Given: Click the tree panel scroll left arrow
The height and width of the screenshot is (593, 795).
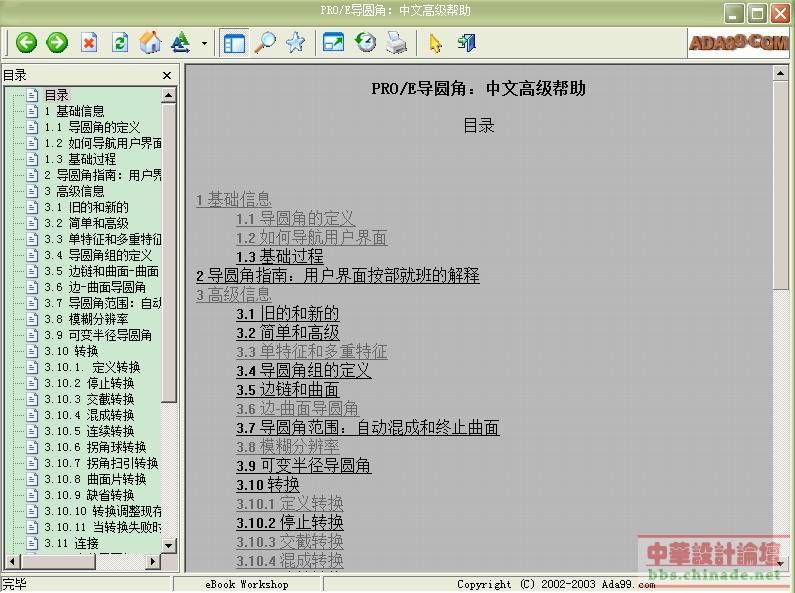Looking at the screenshot, I should coord(12,561).
